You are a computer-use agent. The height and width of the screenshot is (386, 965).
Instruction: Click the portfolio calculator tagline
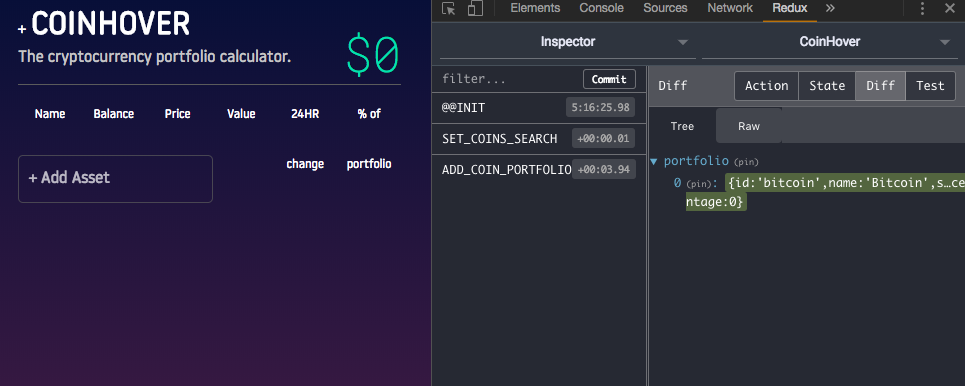pos(154,57)
